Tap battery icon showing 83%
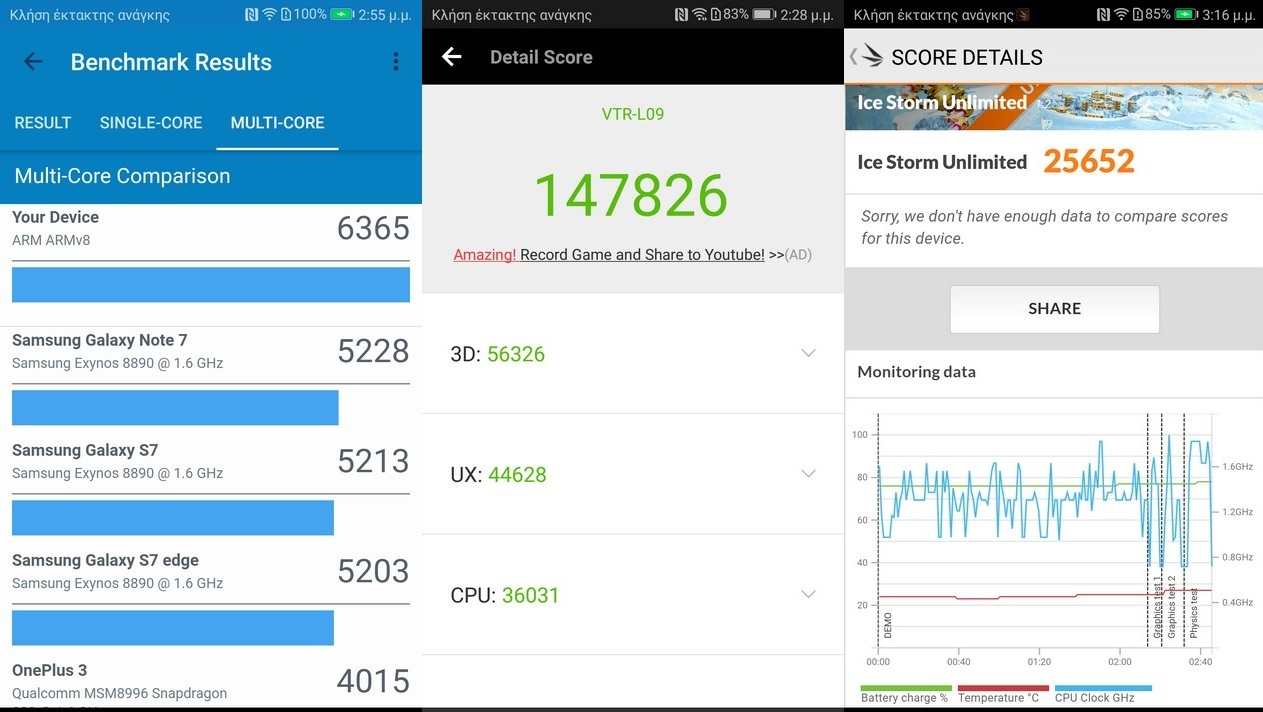Image resolution: width=1263 pixels, height=712 pixels. [x=764, y=15]
